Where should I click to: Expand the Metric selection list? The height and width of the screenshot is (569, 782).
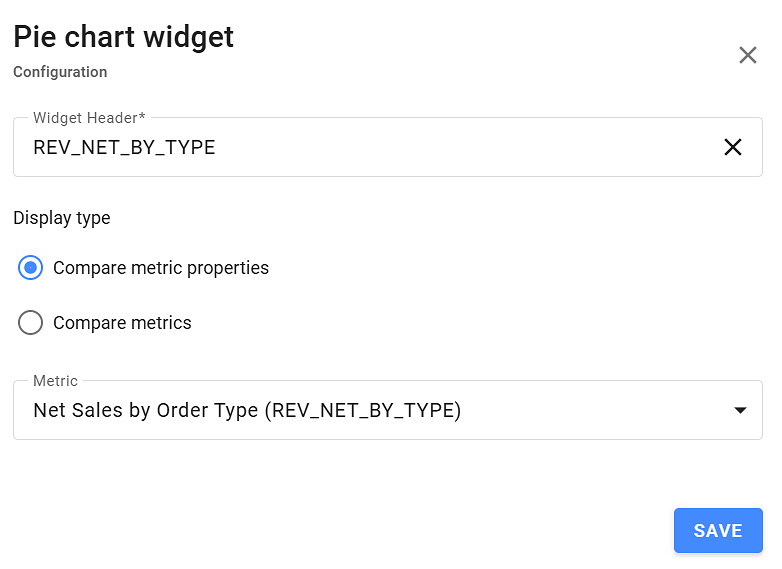tap(740, 410)
